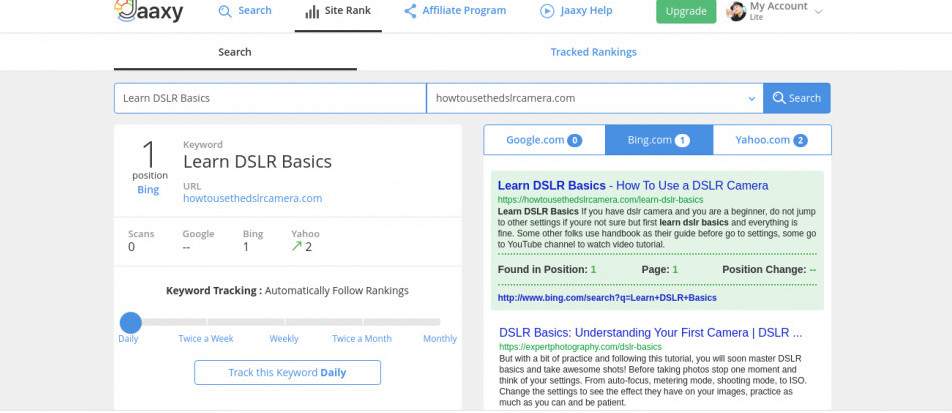Set tracking frequency to Weekly
This screenshot has height=413, width=952.
tap(284, 339)
